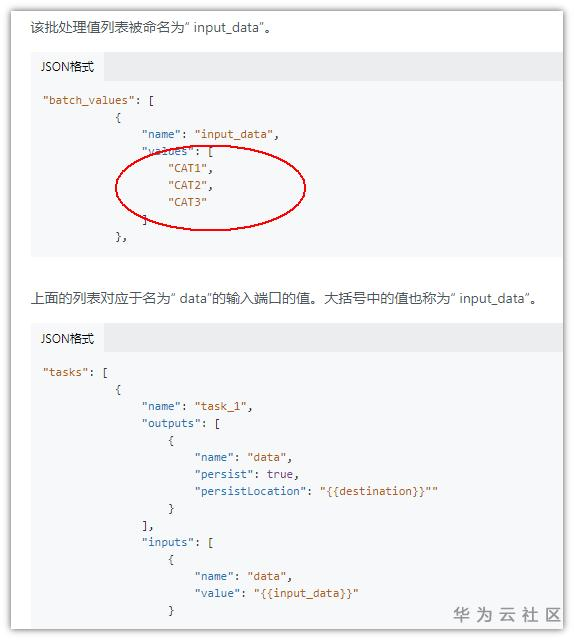Click the "inputs" key

pos(167,542)
